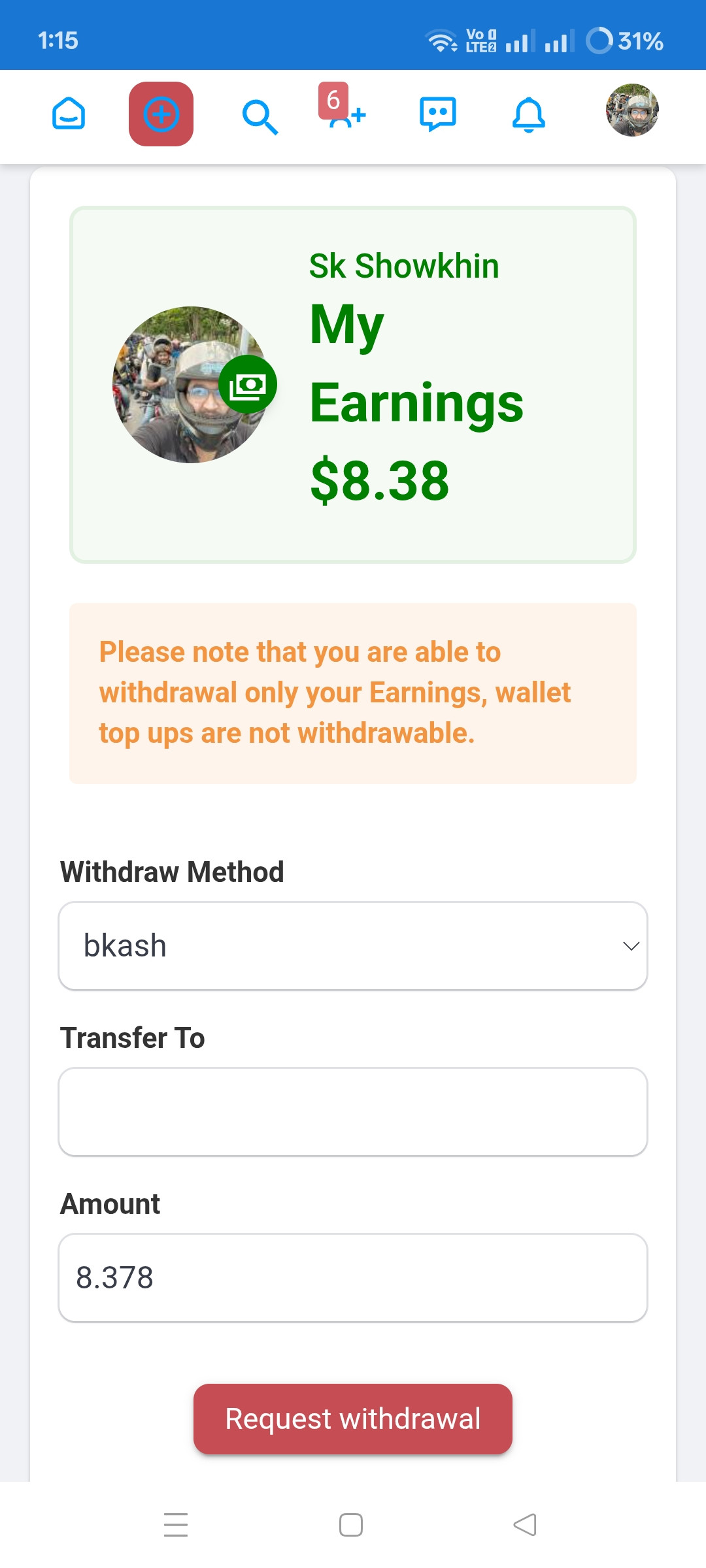Open the home feed icon
706x1568 pixels.
pos(69,114)
